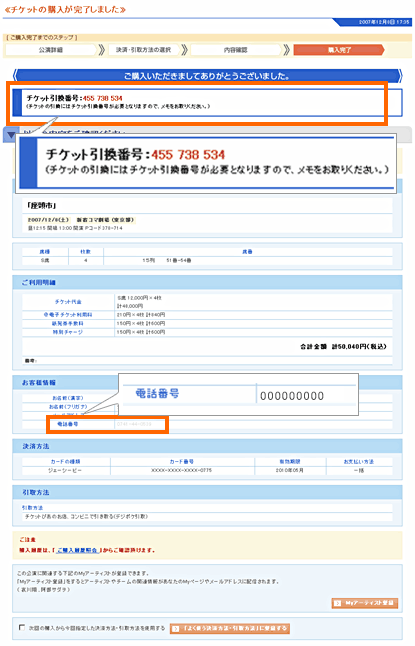Image resolution: width=415 pixels, height=646 pixels.
Task: Click the enlarged チケット引換番号 callout
Action: tap(206, 163)
